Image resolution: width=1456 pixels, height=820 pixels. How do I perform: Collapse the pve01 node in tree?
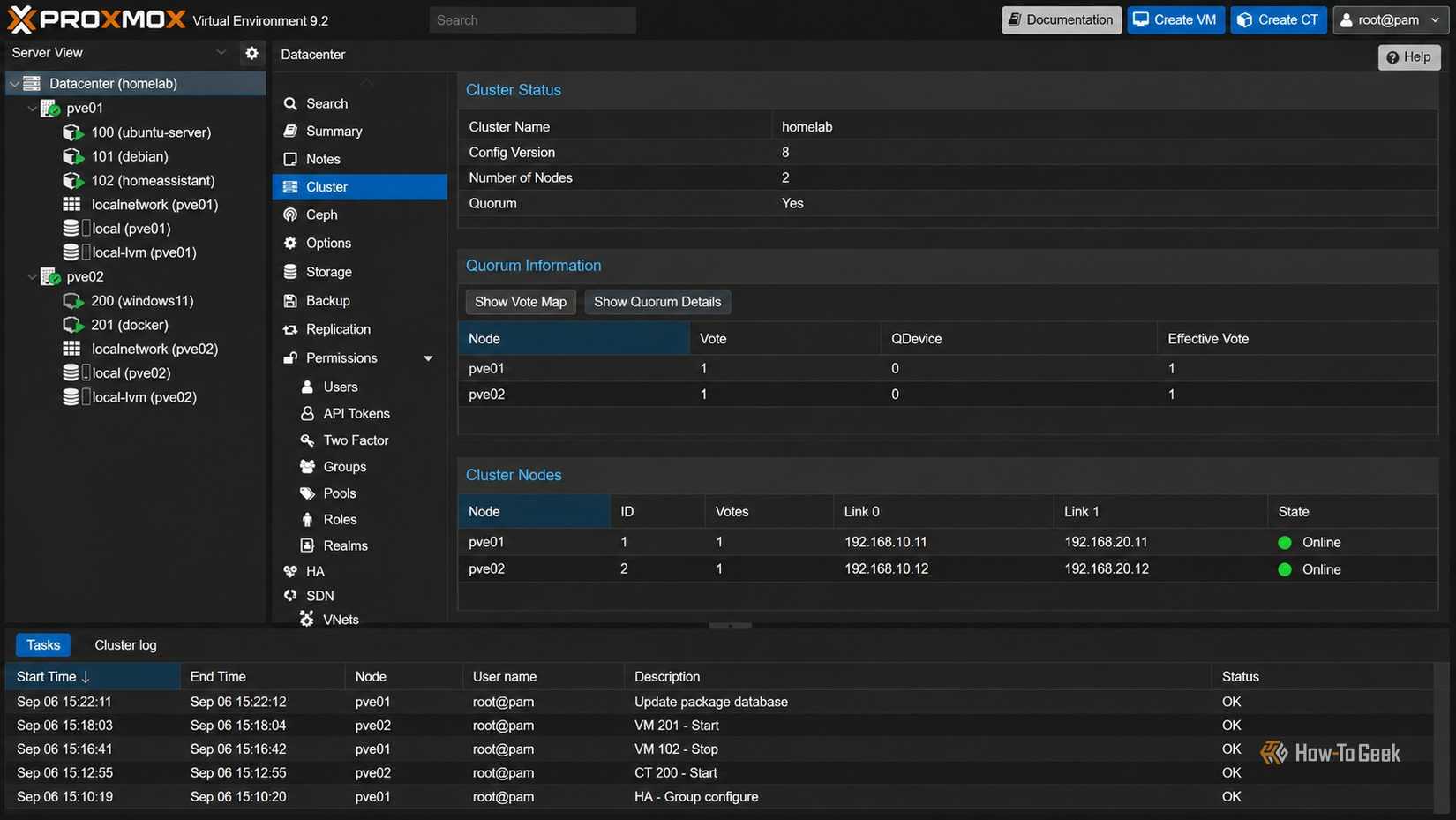33,109
